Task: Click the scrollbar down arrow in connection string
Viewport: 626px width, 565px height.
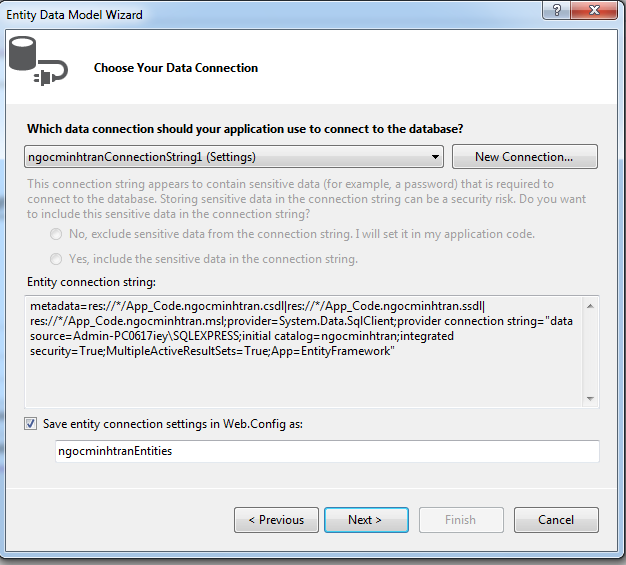Action: pos(590,398)
